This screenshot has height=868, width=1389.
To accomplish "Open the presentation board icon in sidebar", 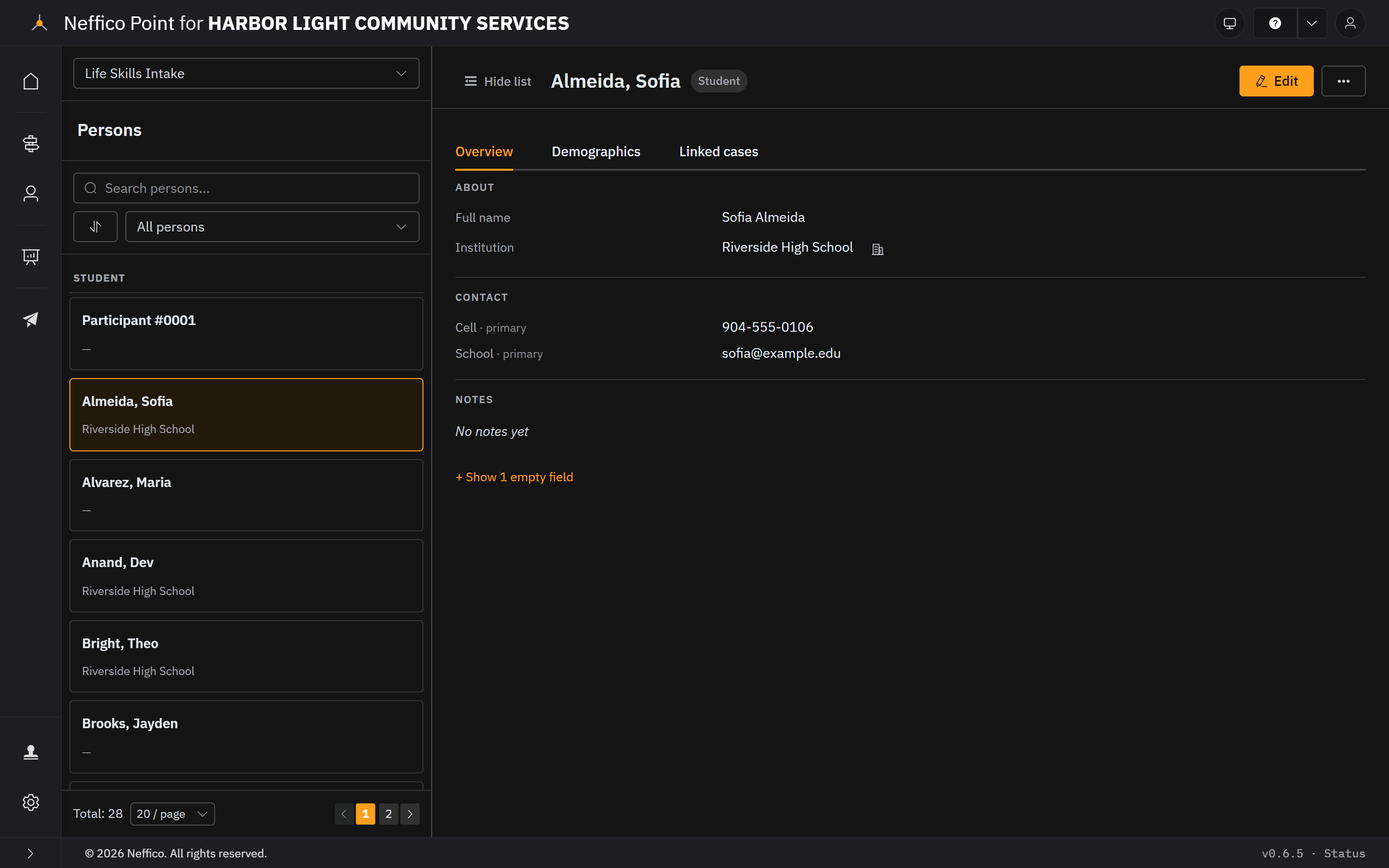I will [x=30, y=257].
